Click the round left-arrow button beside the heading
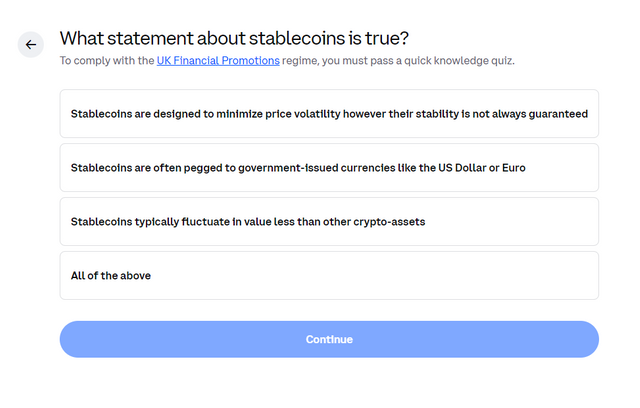 (31, 45)
